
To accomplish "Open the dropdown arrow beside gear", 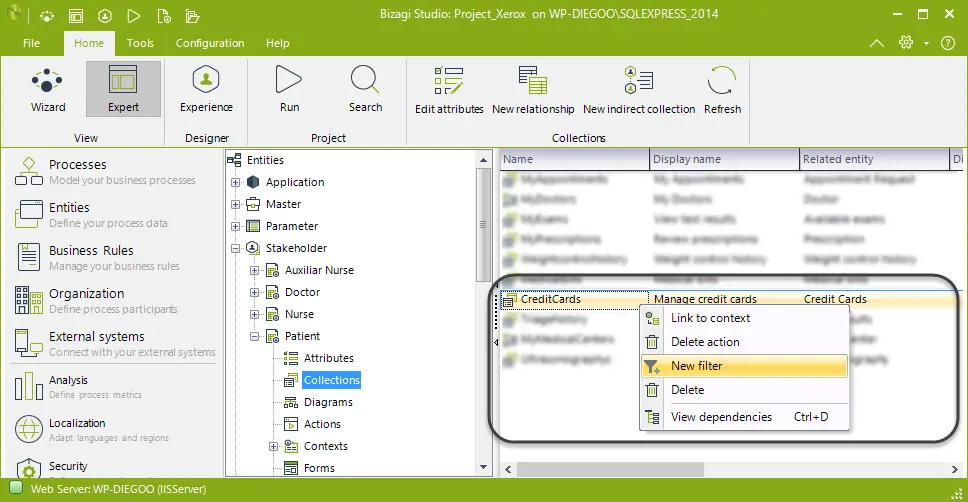I will (926, 43).
